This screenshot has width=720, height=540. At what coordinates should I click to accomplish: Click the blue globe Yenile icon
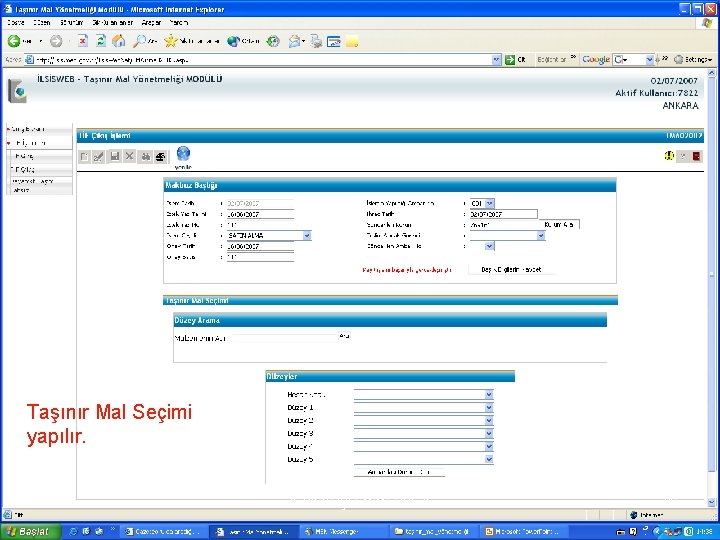tap(183, 153)
